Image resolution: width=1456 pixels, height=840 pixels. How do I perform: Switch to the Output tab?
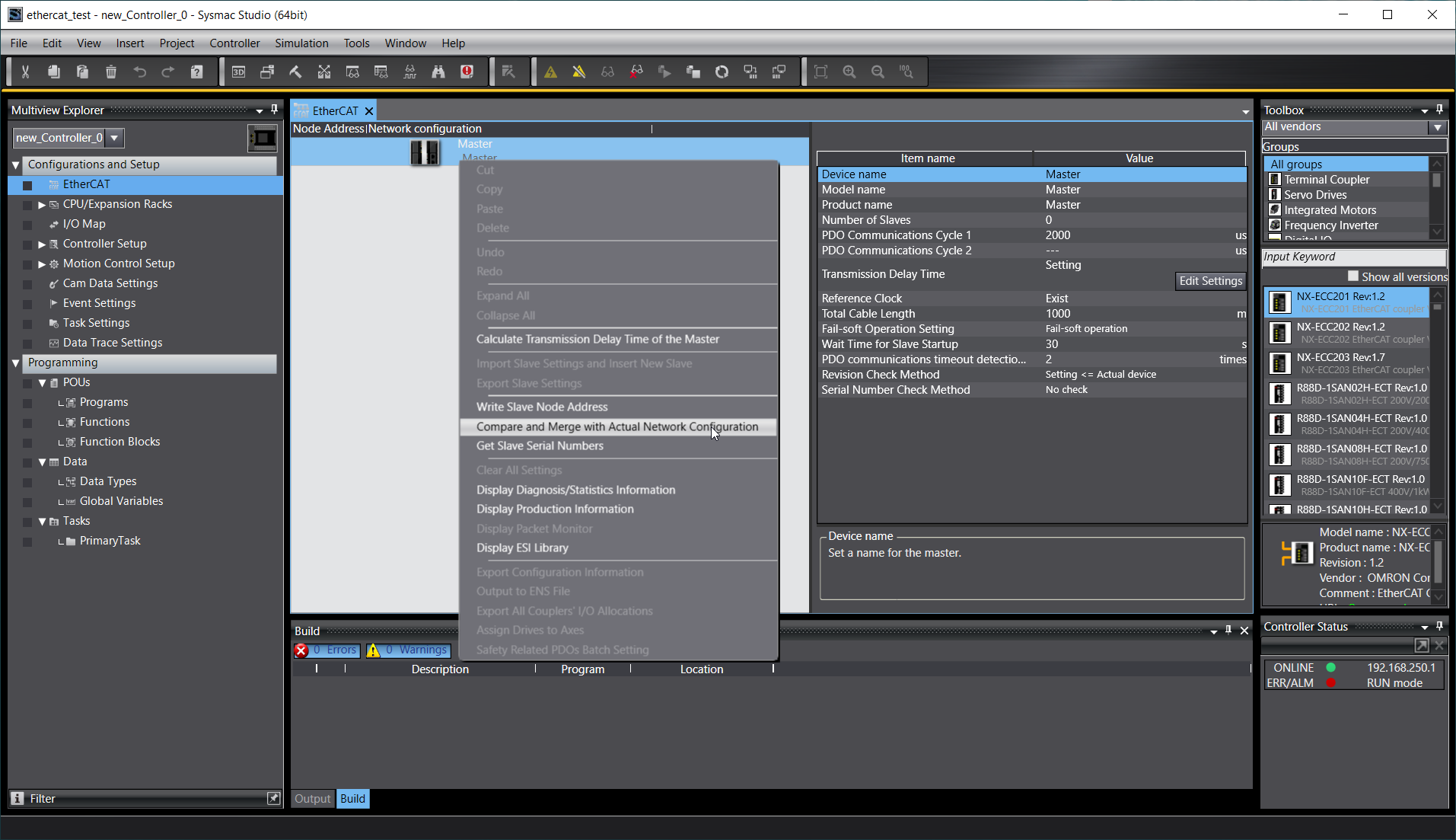[312, 798]
